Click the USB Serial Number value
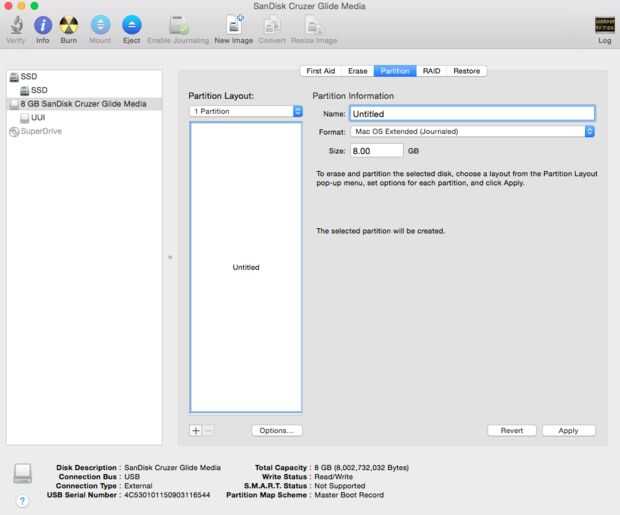Screen dimensions: 620x515 click(167, 495)
